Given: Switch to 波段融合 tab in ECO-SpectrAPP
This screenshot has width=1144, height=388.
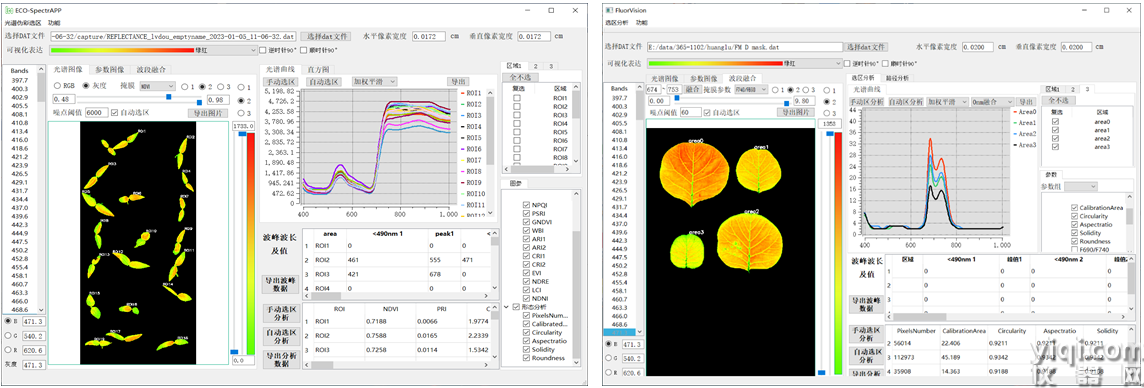Looking at the screenshot, I should pos(151,70).
